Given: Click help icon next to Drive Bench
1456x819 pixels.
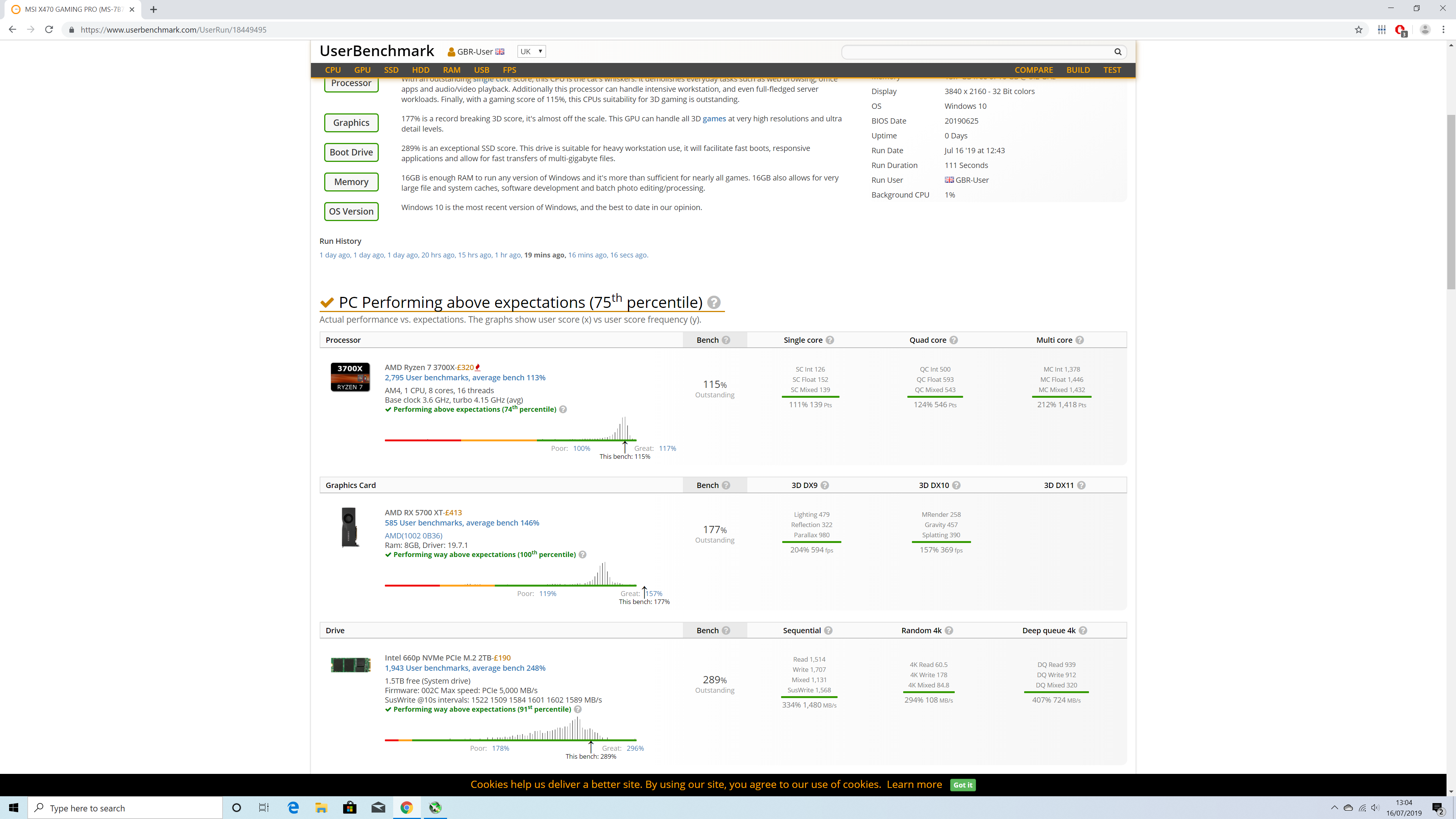Looking at the screenshot, I should coord(726,630).
